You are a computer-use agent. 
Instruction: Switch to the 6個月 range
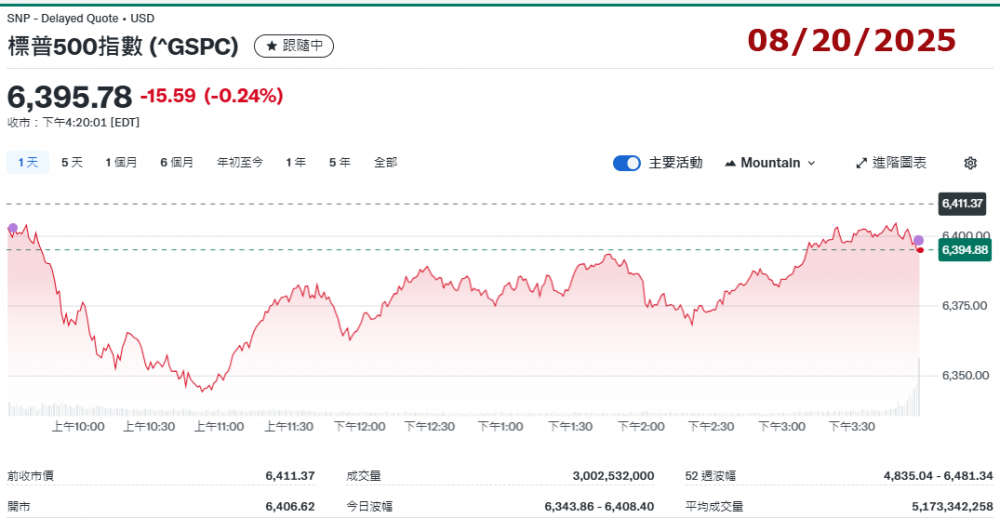coord(177,162)
